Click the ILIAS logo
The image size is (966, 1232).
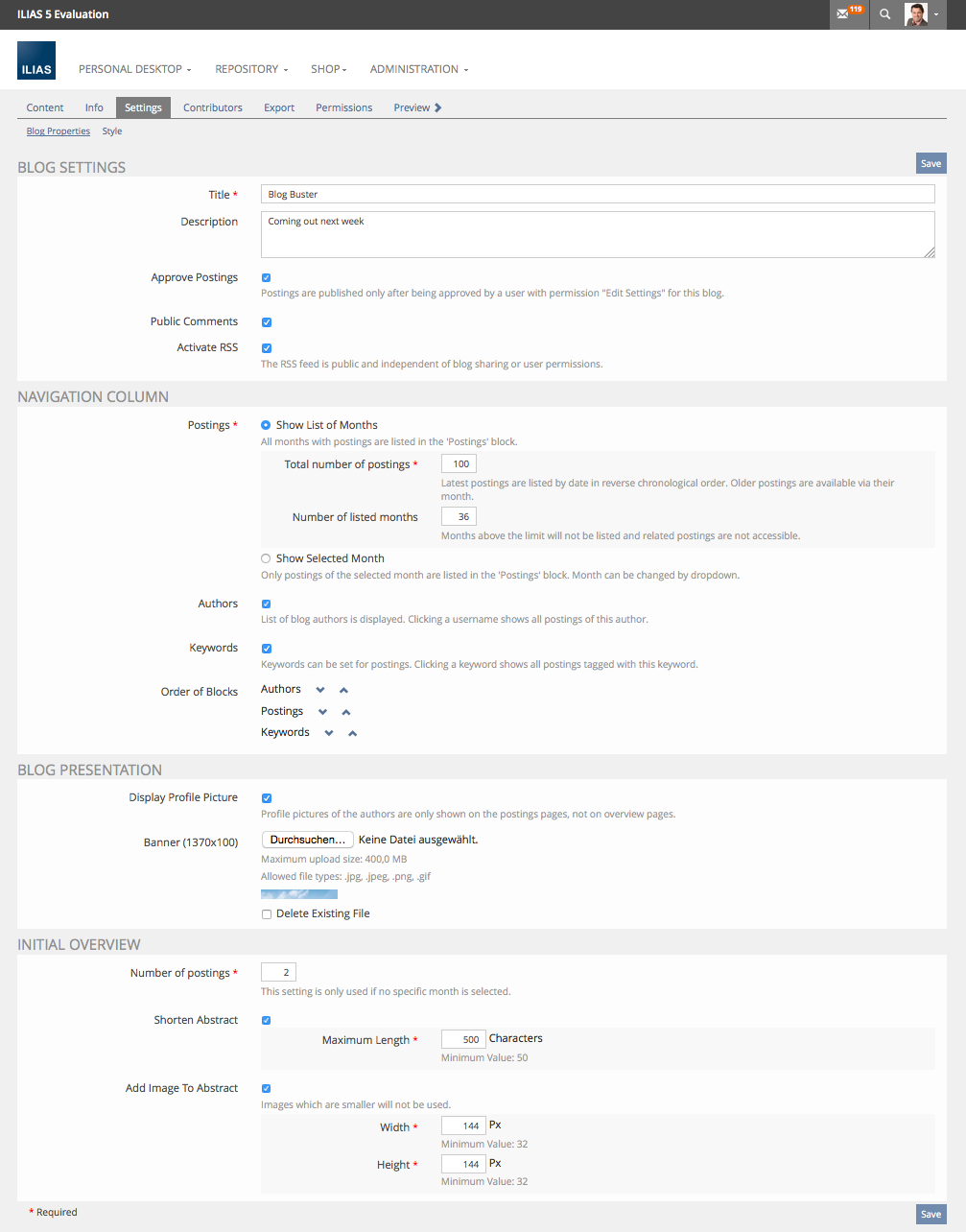36,60
